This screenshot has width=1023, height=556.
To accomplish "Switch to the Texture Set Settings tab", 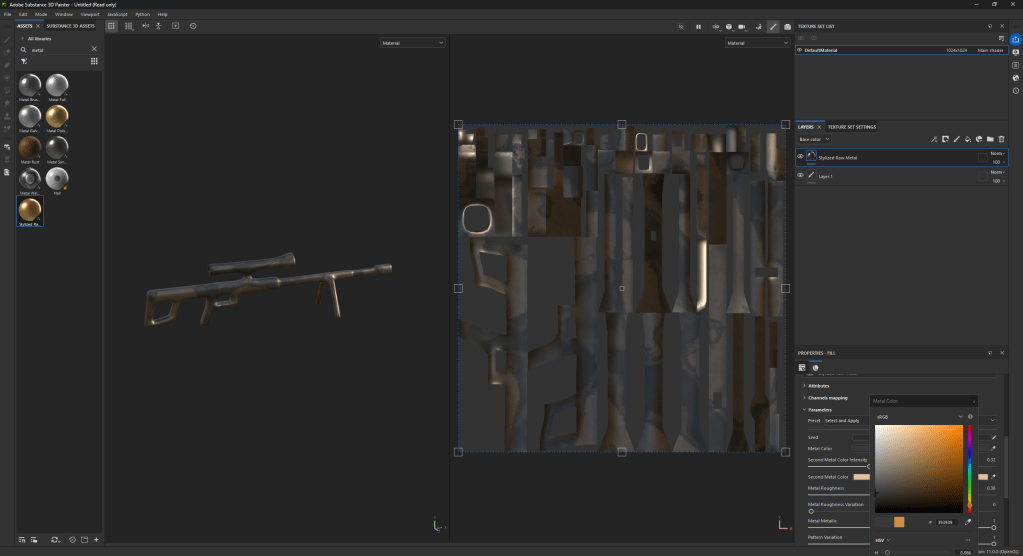I will pyautogui.click(x=851, y=127).
